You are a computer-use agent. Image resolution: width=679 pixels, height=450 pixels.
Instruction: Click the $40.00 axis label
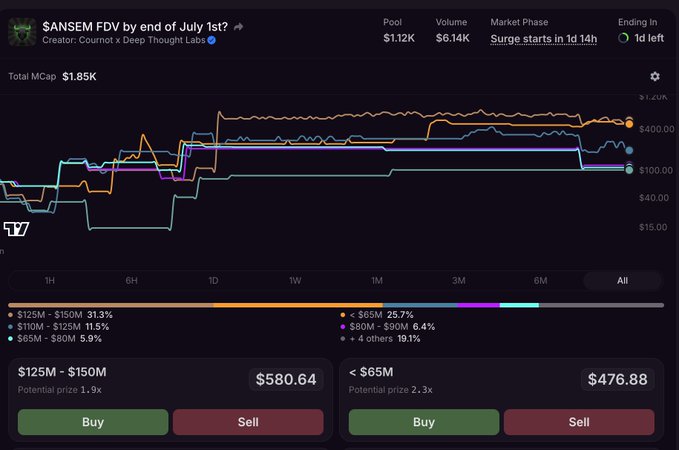click(x=654, y=198)
